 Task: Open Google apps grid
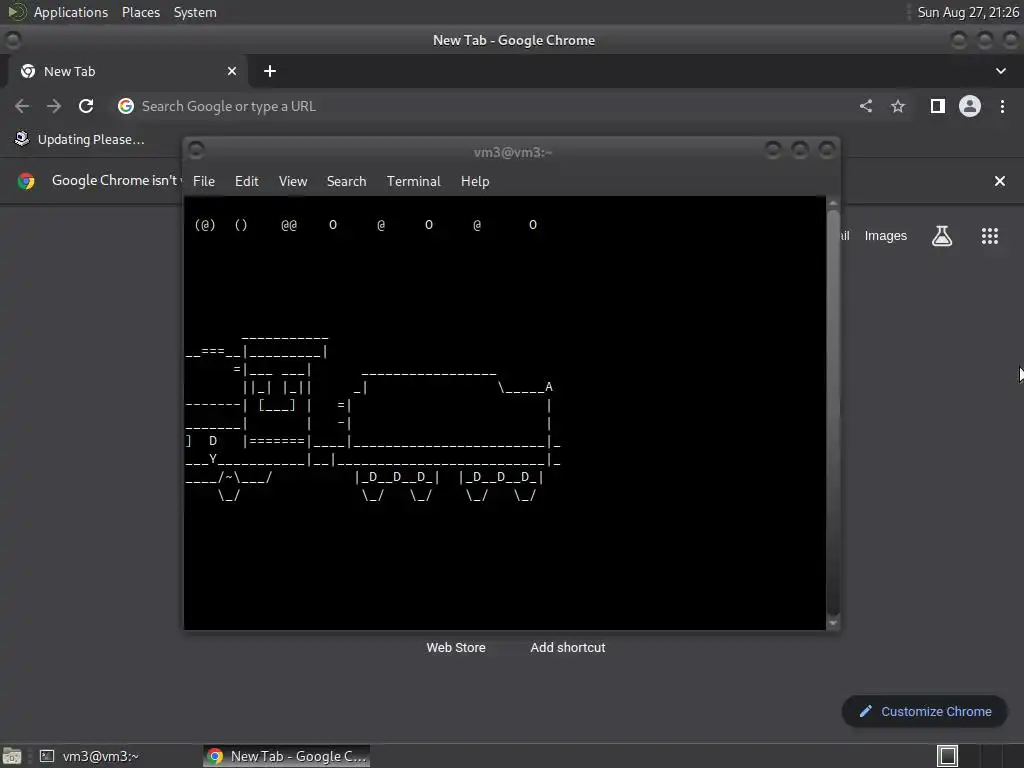pos(990,236)
